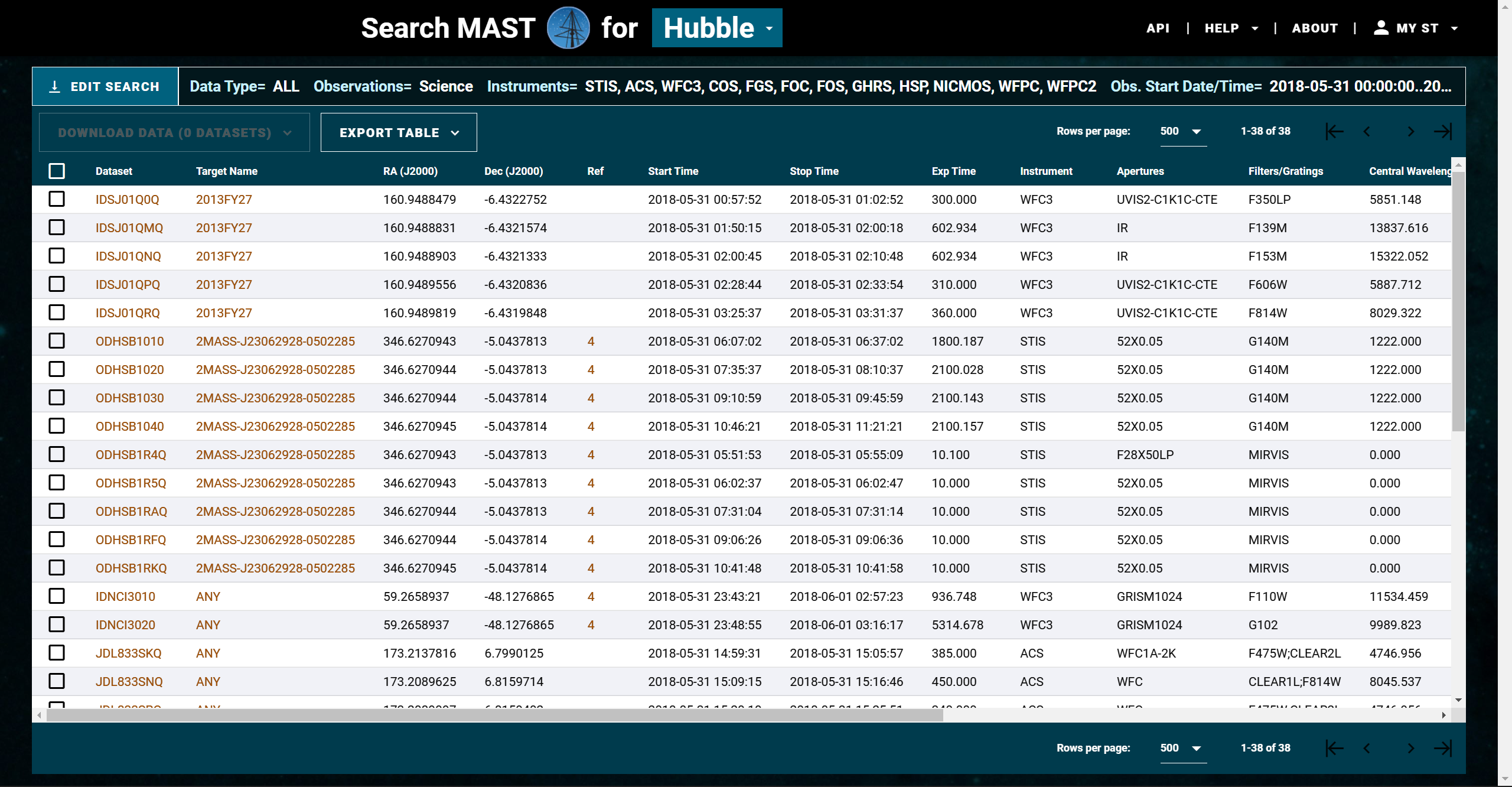Image resolution: width=1512 pixels, height=787 pixels.
Task: Sort by Dataset column header
Action: (114, 171)
